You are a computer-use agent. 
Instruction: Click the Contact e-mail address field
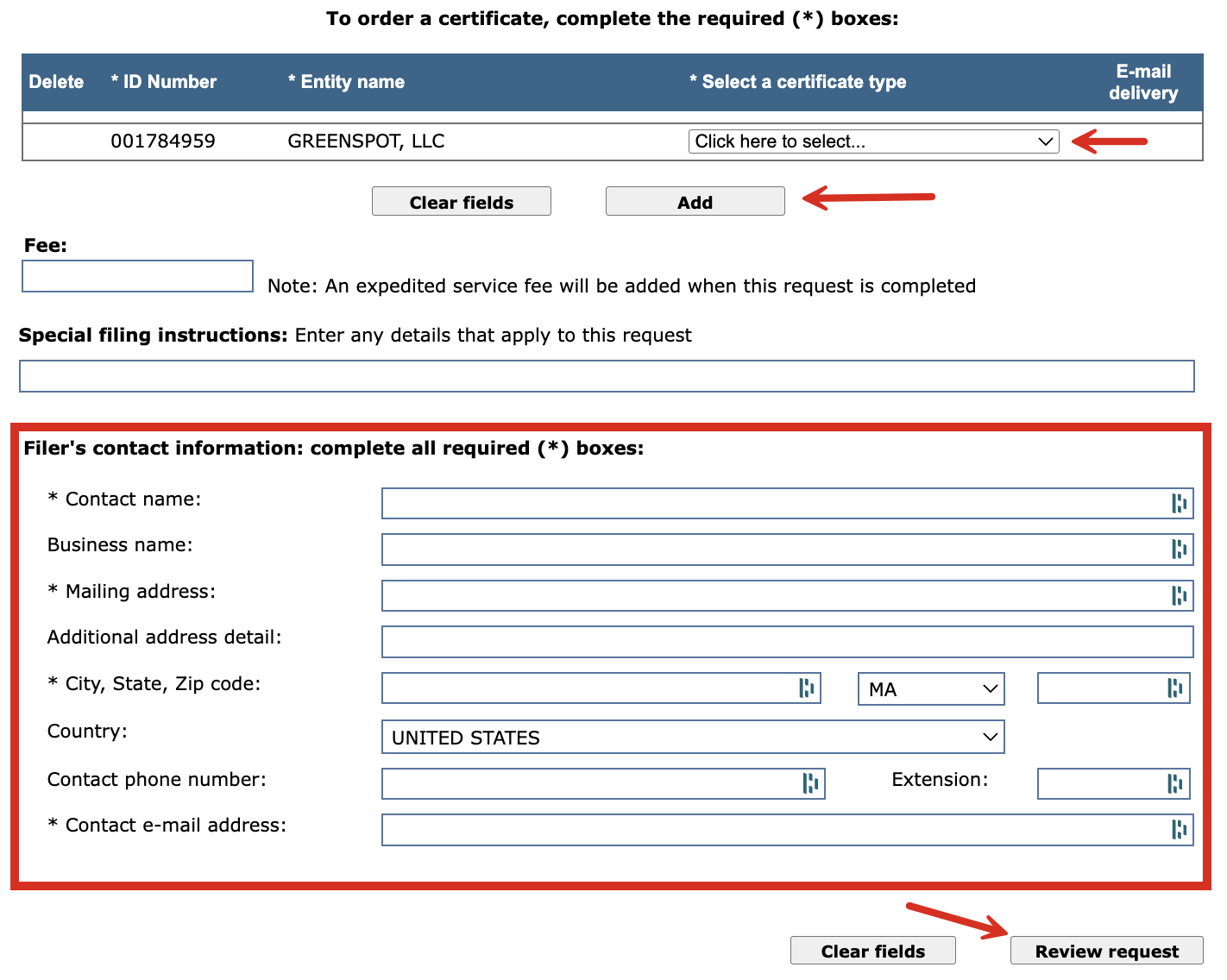(787, 830)
